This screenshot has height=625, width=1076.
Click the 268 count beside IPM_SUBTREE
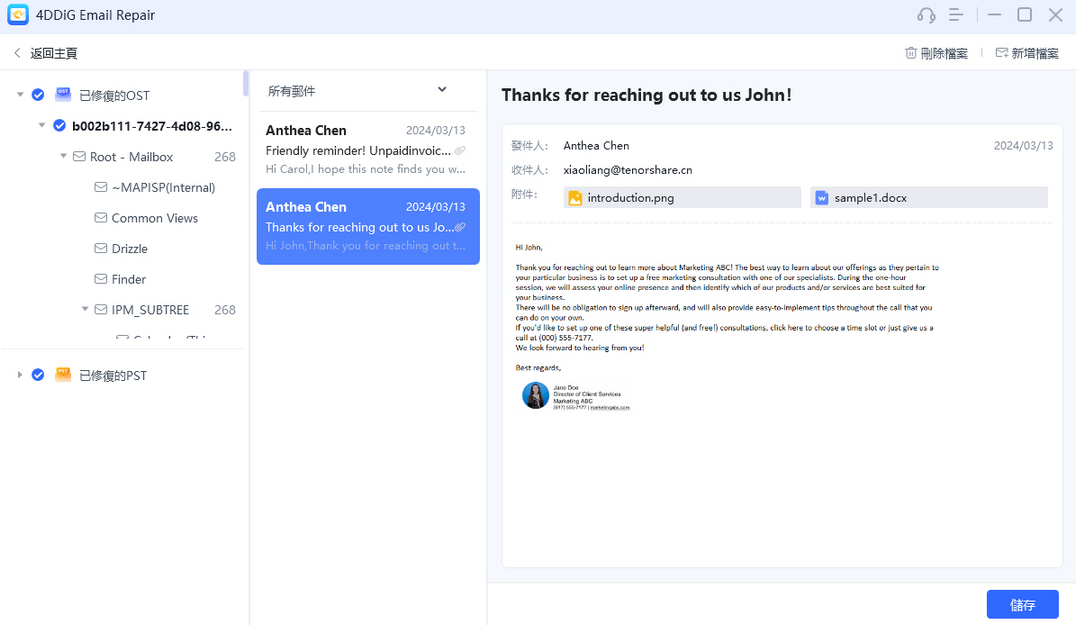click(x=224, y=310)
